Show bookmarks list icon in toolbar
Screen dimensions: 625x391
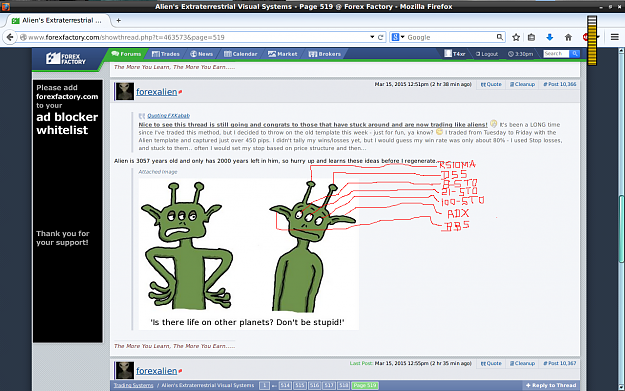click(531, 37)
